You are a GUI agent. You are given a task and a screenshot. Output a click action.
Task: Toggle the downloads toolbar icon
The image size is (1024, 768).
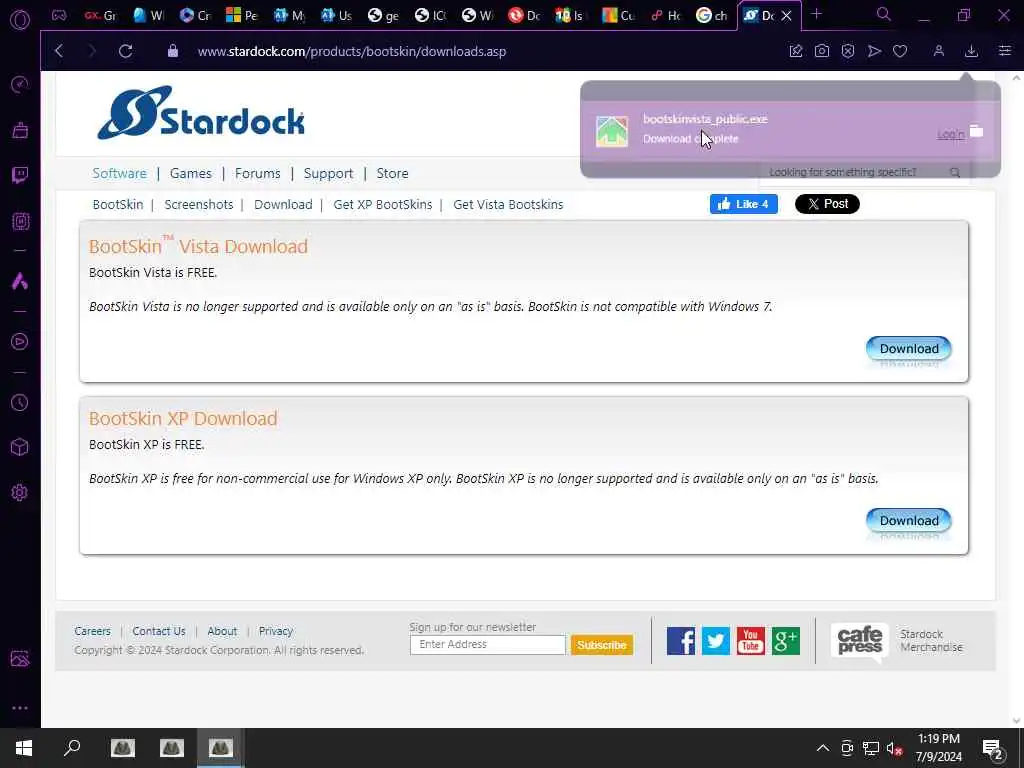[971, 51]
